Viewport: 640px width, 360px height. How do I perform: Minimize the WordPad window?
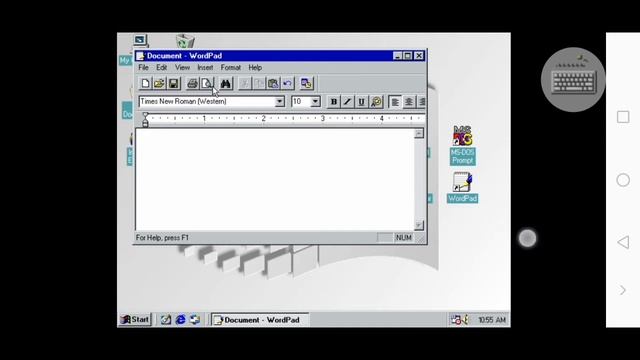[398, 56]
